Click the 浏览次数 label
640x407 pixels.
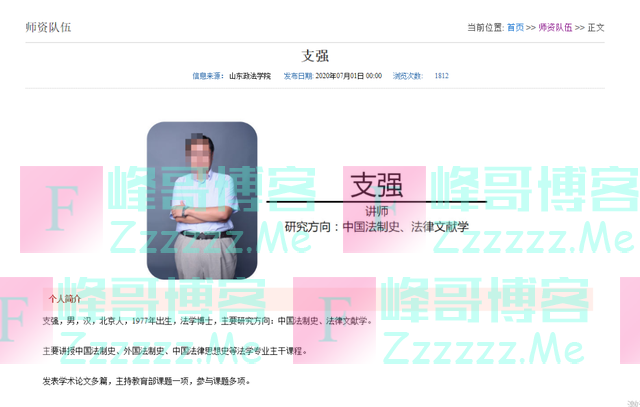pos(408,76)
